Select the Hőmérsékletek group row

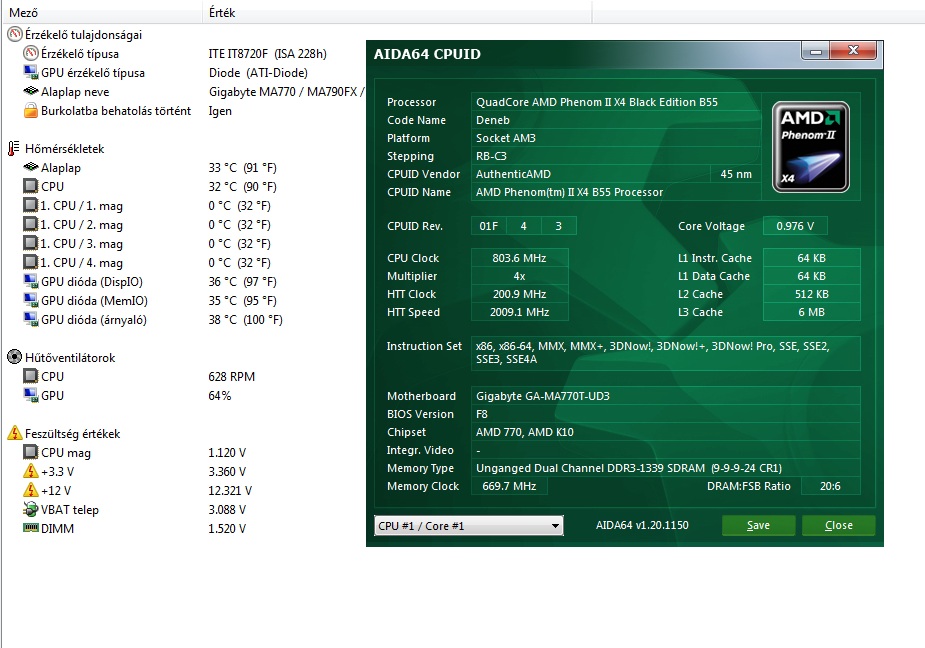pyautogui.click(x=64, y=149)
